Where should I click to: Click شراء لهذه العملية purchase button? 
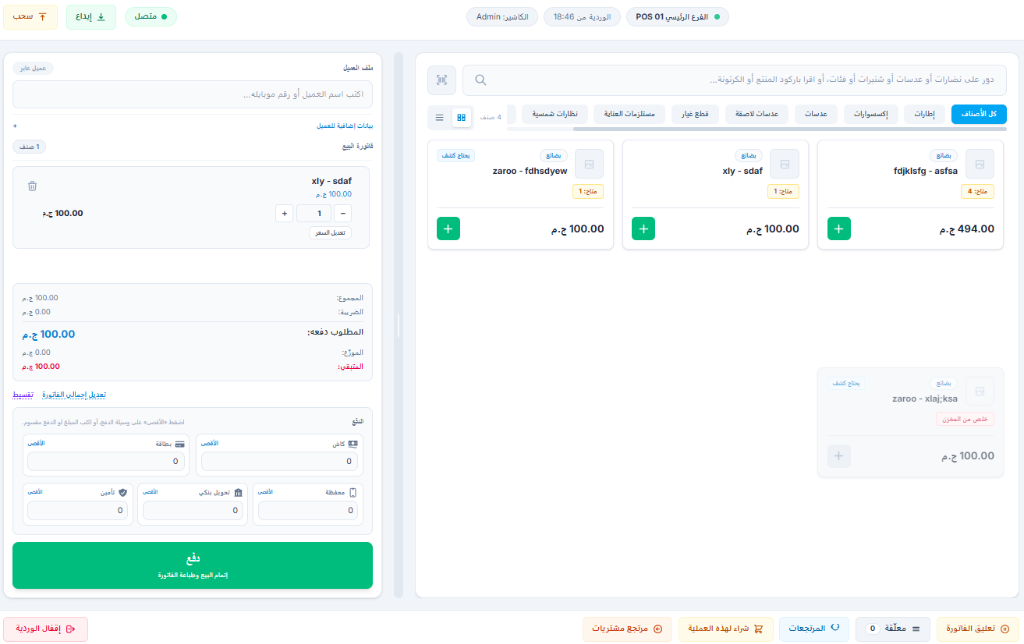click(726, 628)
